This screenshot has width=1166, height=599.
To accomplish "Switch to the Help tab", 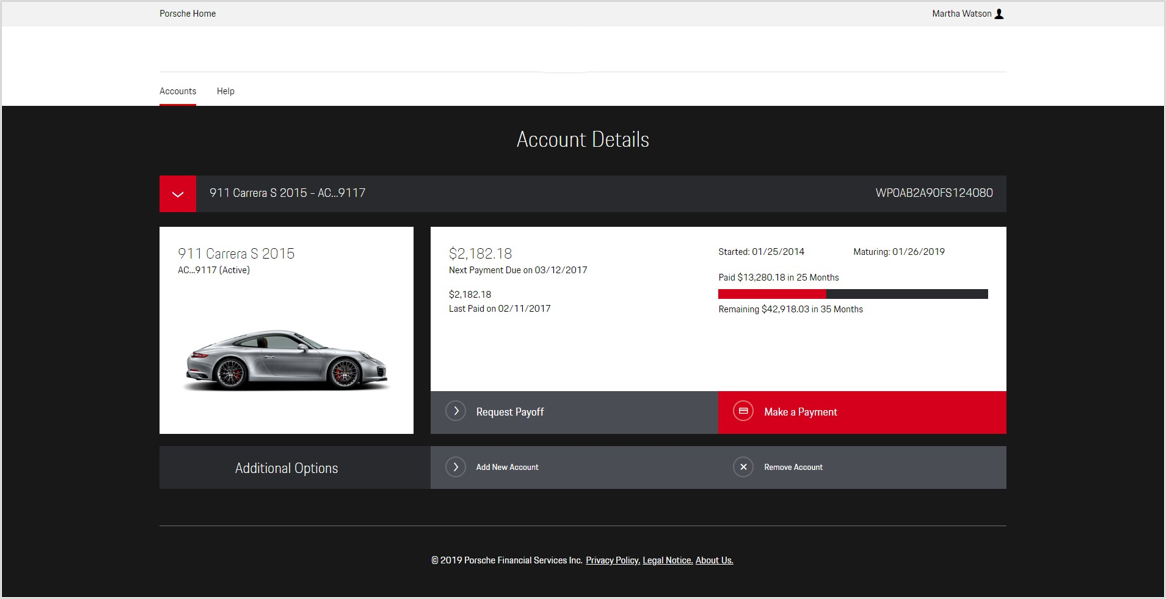I will tap(226, 91).
